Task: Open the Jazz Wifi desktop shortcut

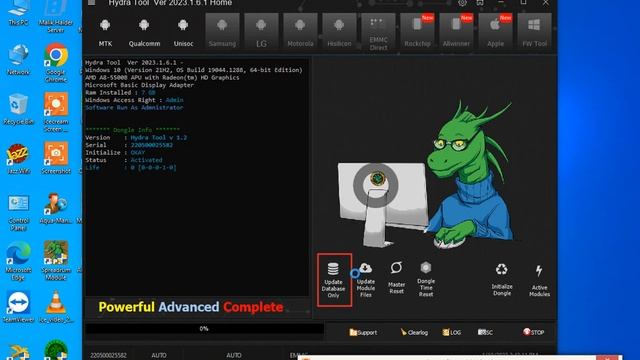Action: coord(18,159)
